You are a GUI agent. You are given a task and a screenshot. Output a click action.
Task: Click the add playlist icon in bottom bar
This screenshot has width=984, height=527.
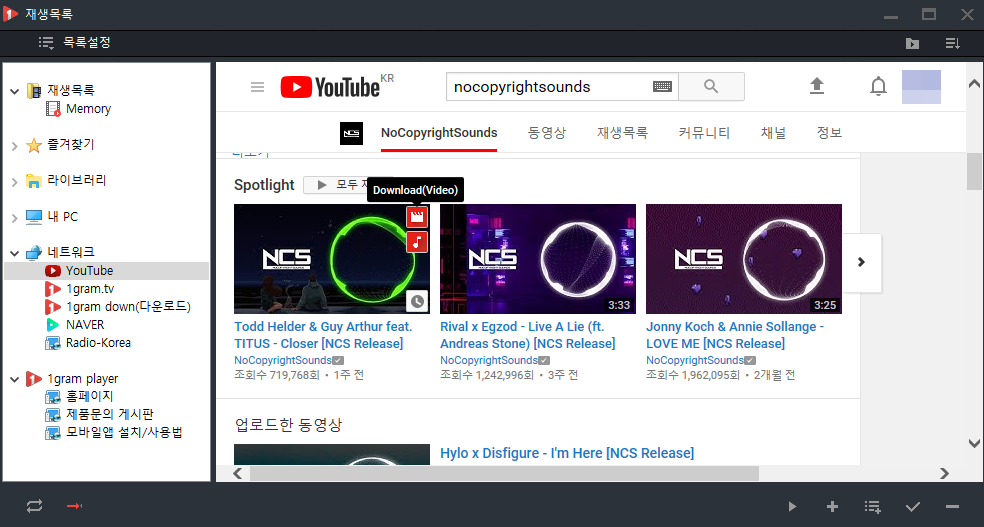click(872, 506)
